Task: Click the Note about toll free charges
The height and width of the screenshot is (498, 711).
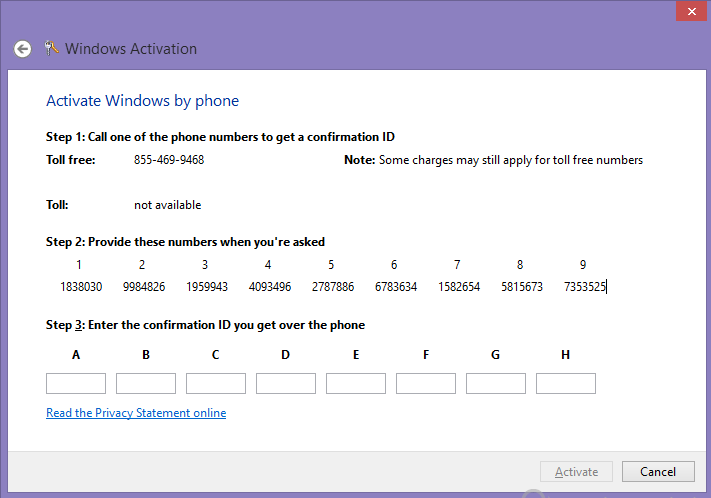Action: tap(493, 160)
